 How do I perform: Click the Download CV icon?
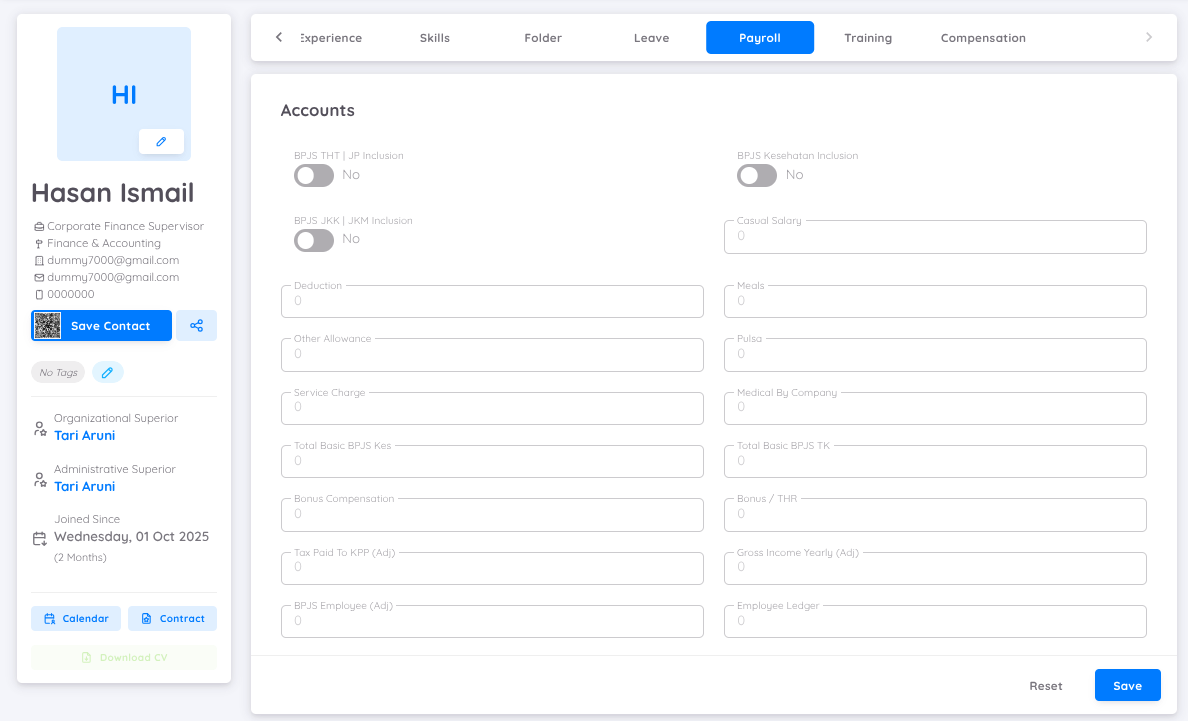[86, 657]
